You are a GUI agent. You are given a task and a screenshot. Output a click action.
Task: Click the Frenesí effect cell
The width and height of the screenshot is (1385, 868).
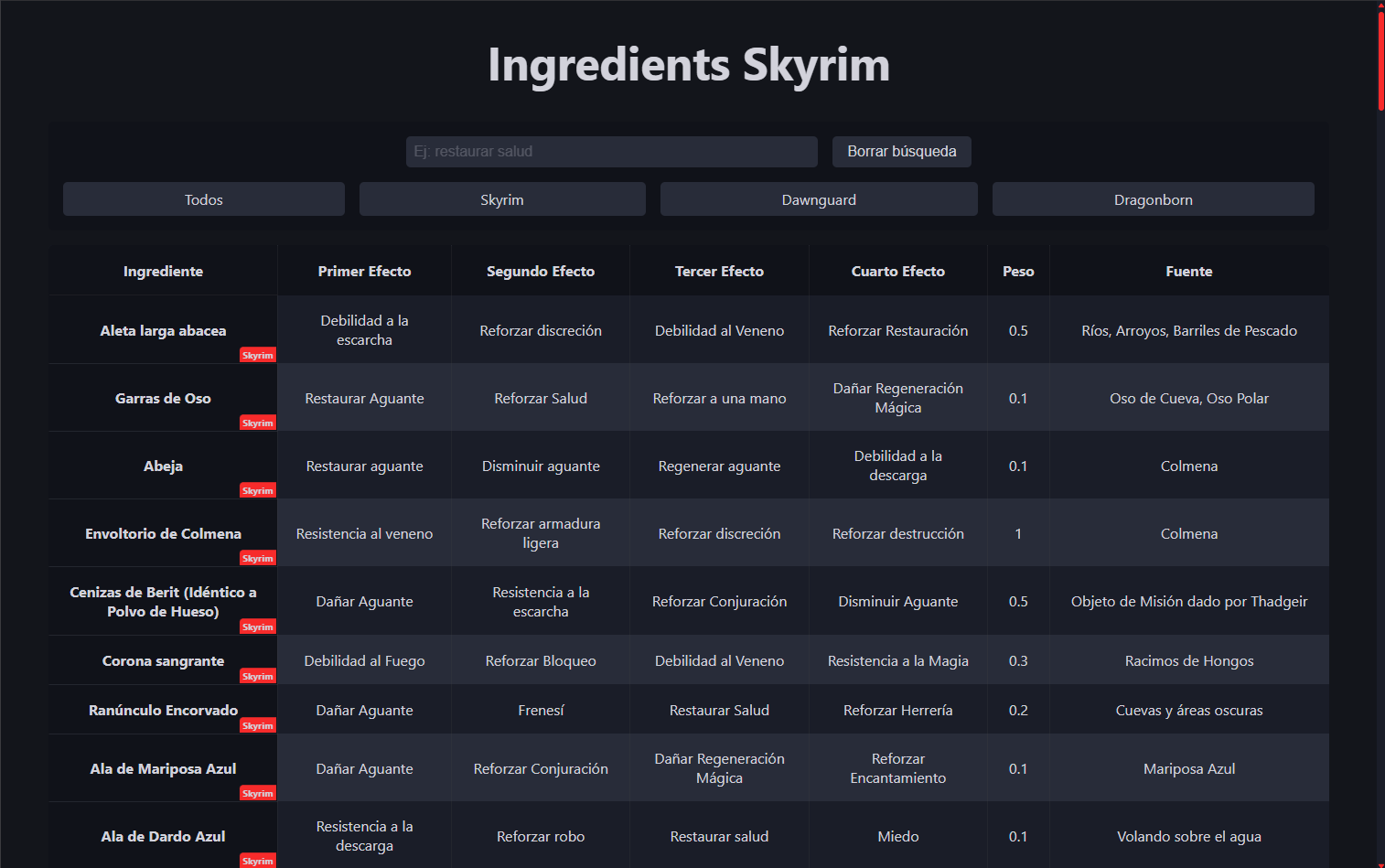(x=541, y=709)
